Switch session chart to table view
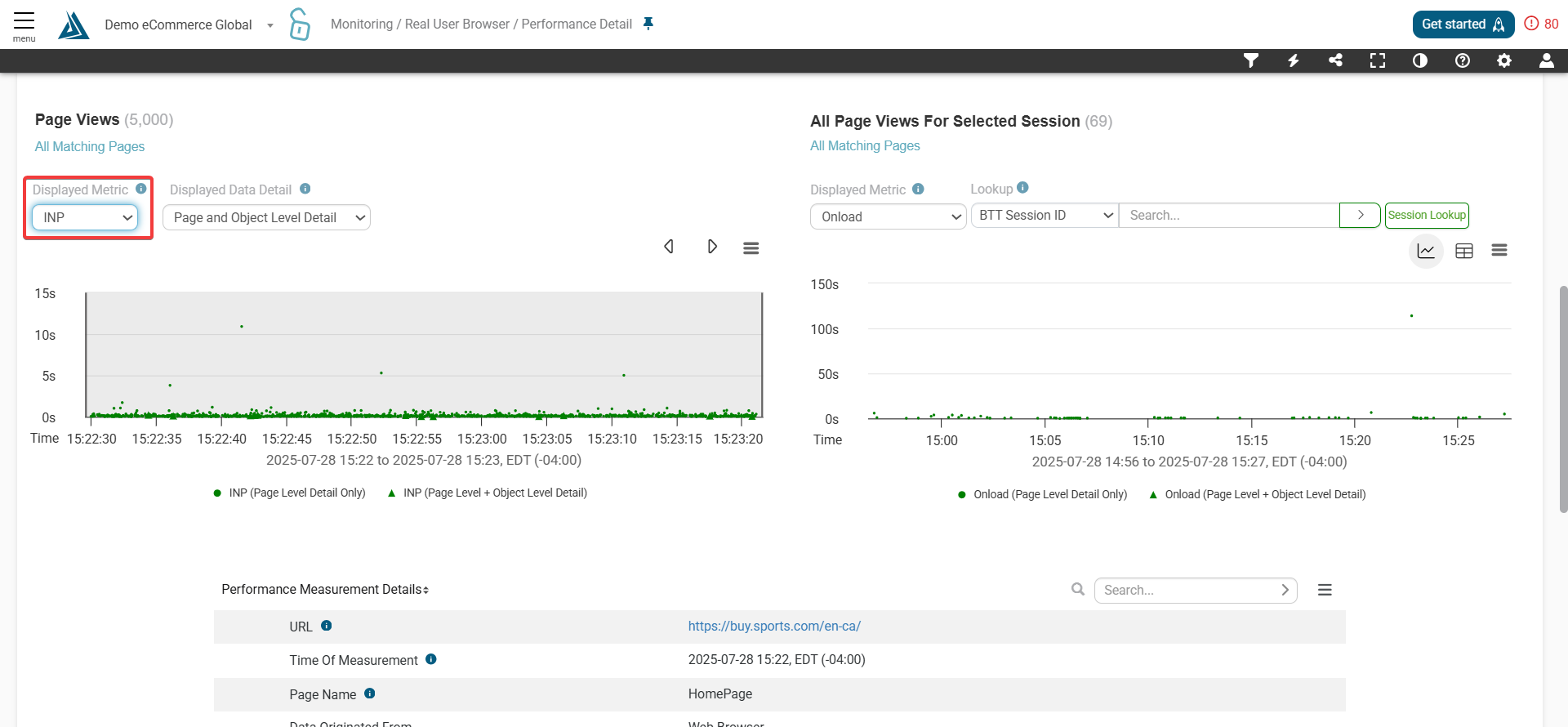This screenshot has width=1568, height=727. pos(1464,251)
